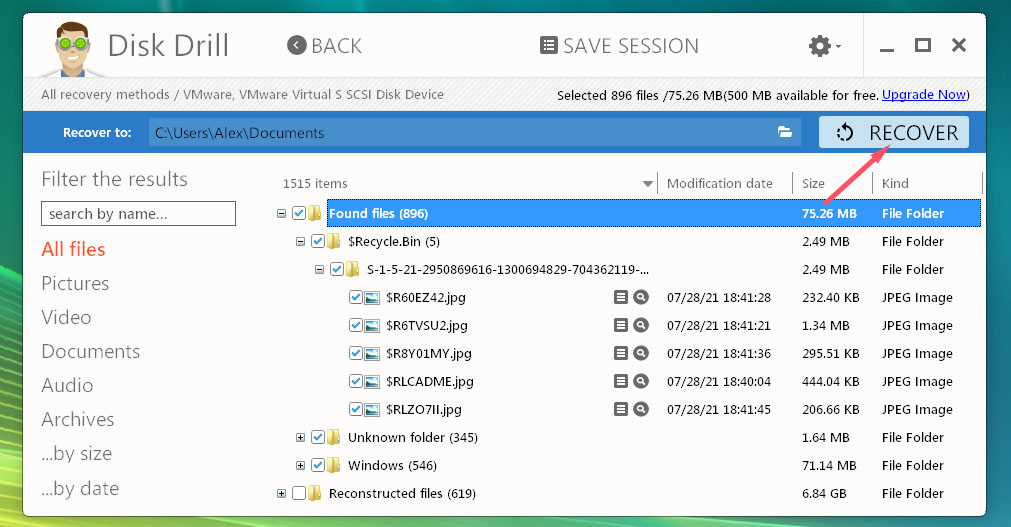This screenshot has height=527, width=1011.
Task: Uncheck the $R60EZ42.jpg checkbox
Action: tap(355, 297)
